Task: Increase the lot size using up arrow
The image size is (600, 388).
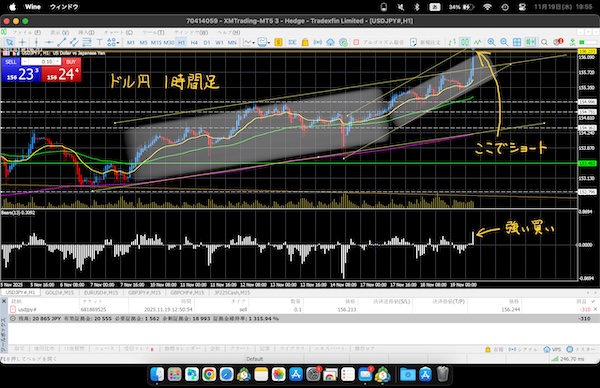Action: click(x=58, y=62)
